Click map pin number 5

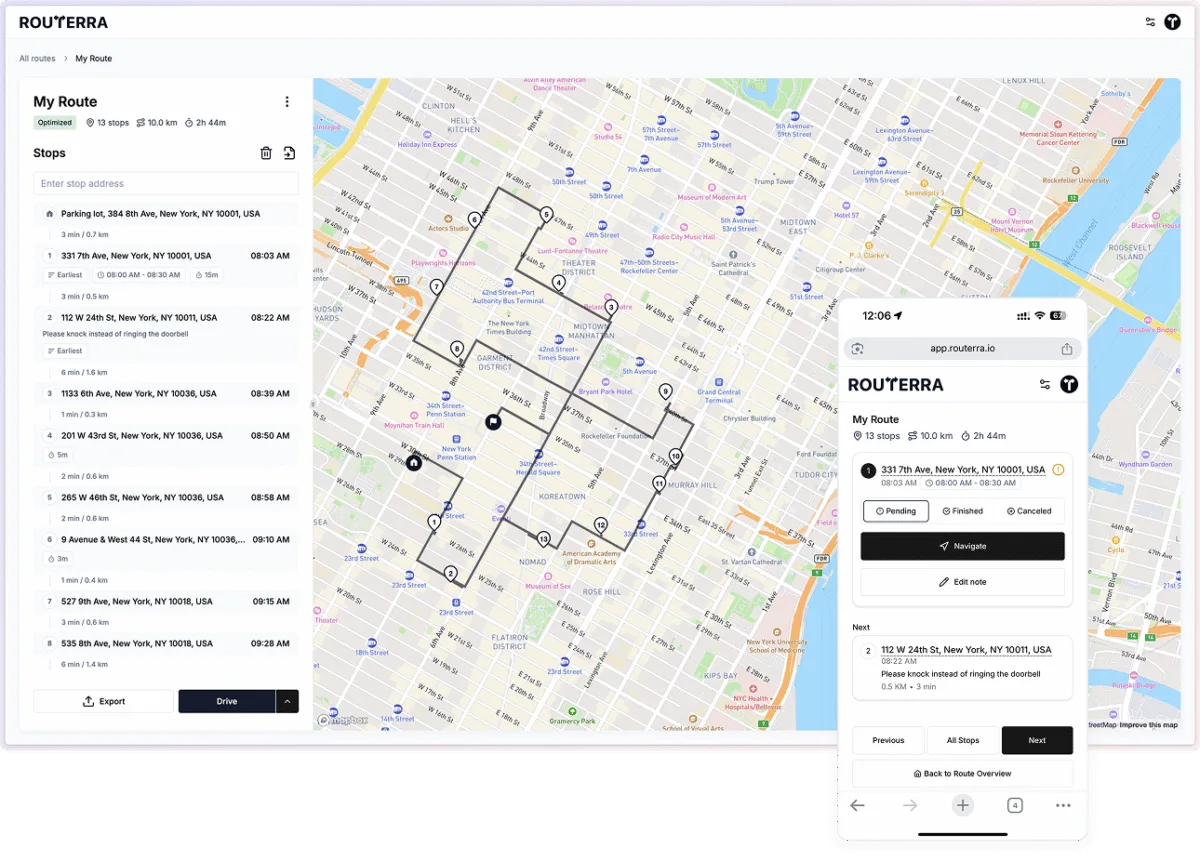pyautogui.click(x=546, y=214)
